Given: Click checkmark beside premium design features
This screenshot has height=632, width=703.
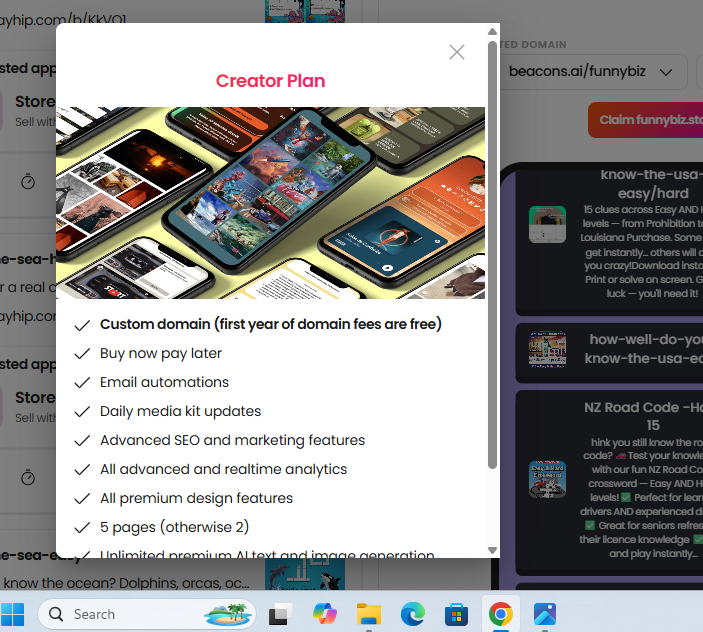Looking at the screenshot, I should coord(82,499).
